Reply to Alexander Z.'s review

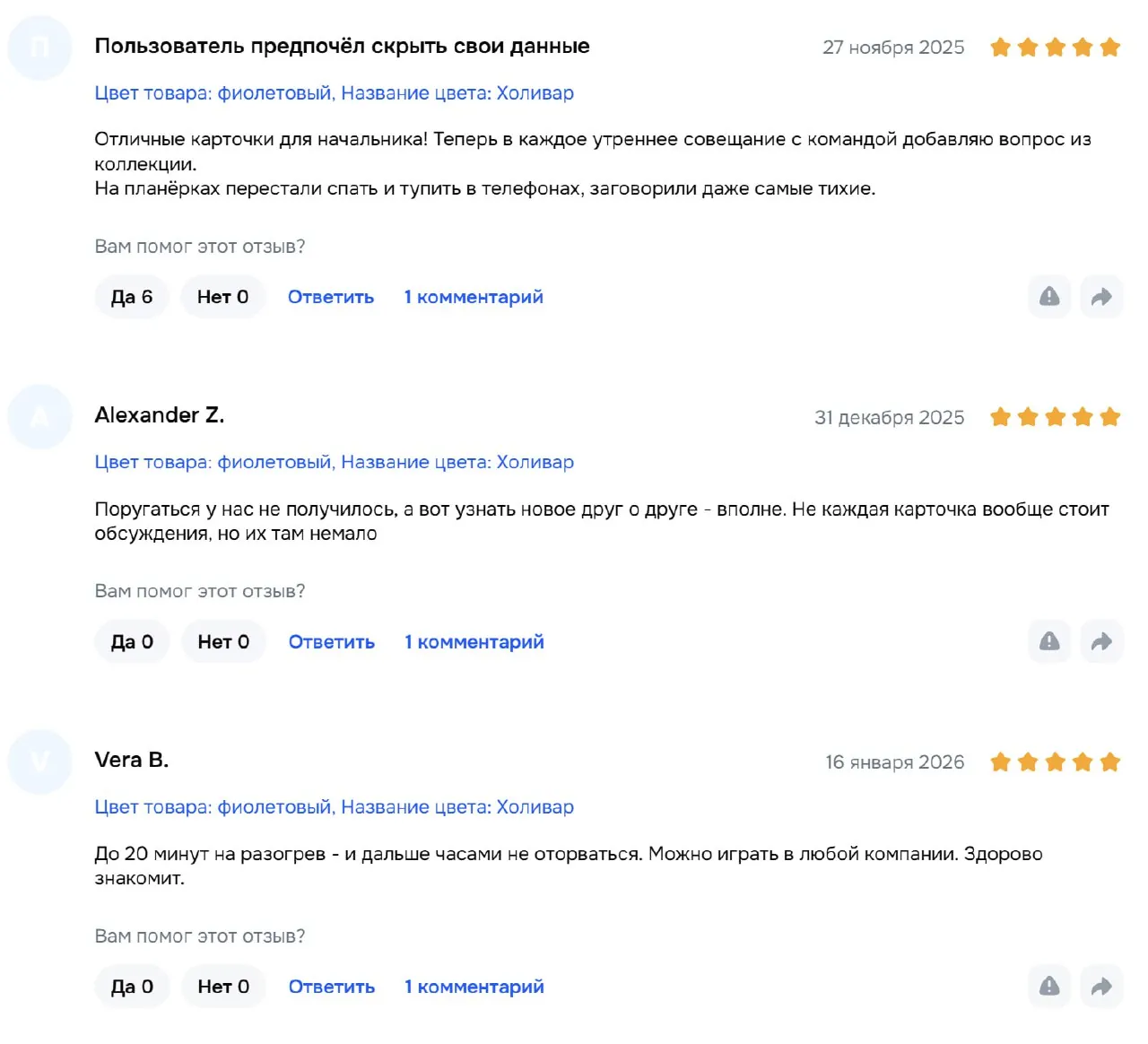332,642
